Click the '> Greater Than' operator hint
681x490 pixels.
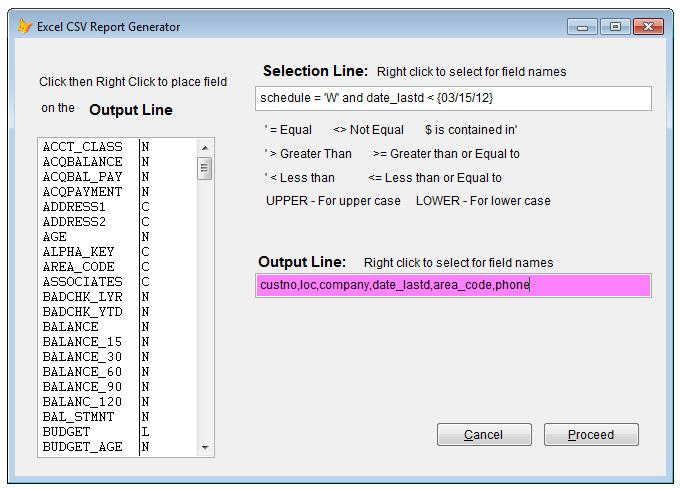[x=308, y=154]
